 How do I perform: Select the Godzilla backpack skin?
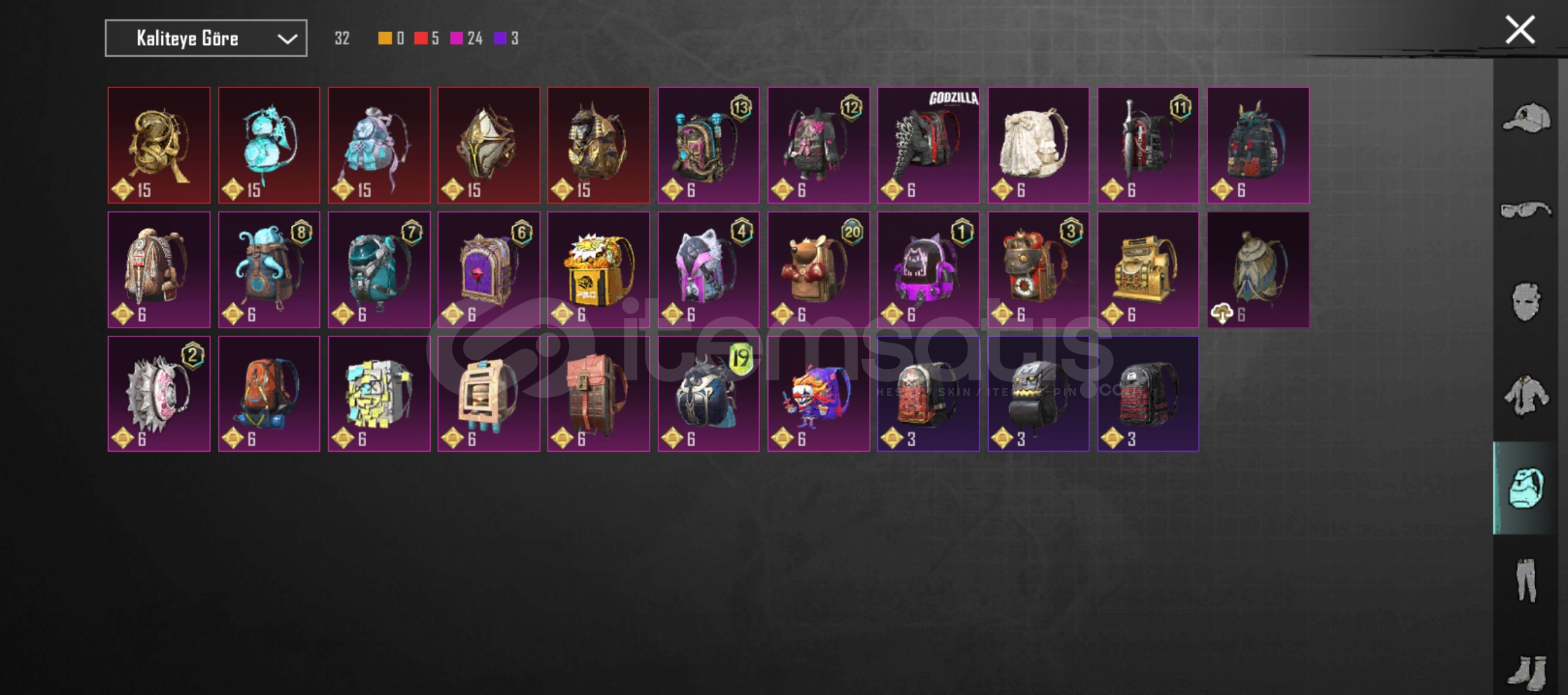tap(928, 145)
